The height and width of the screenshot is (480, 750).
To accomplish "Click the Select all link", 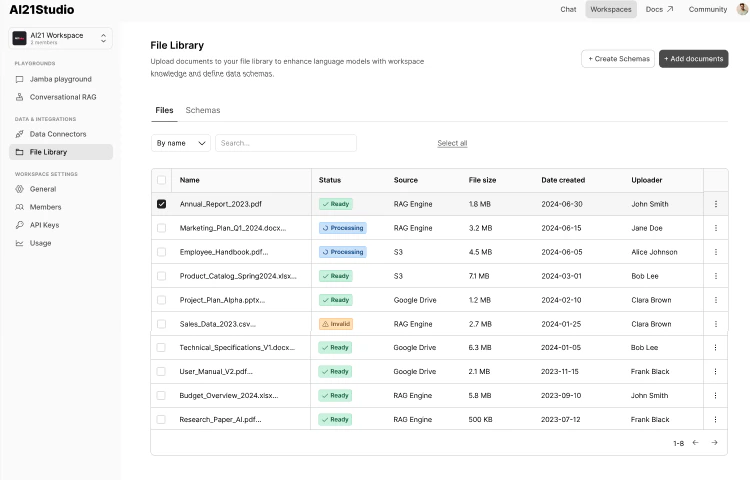I will 452,143.
